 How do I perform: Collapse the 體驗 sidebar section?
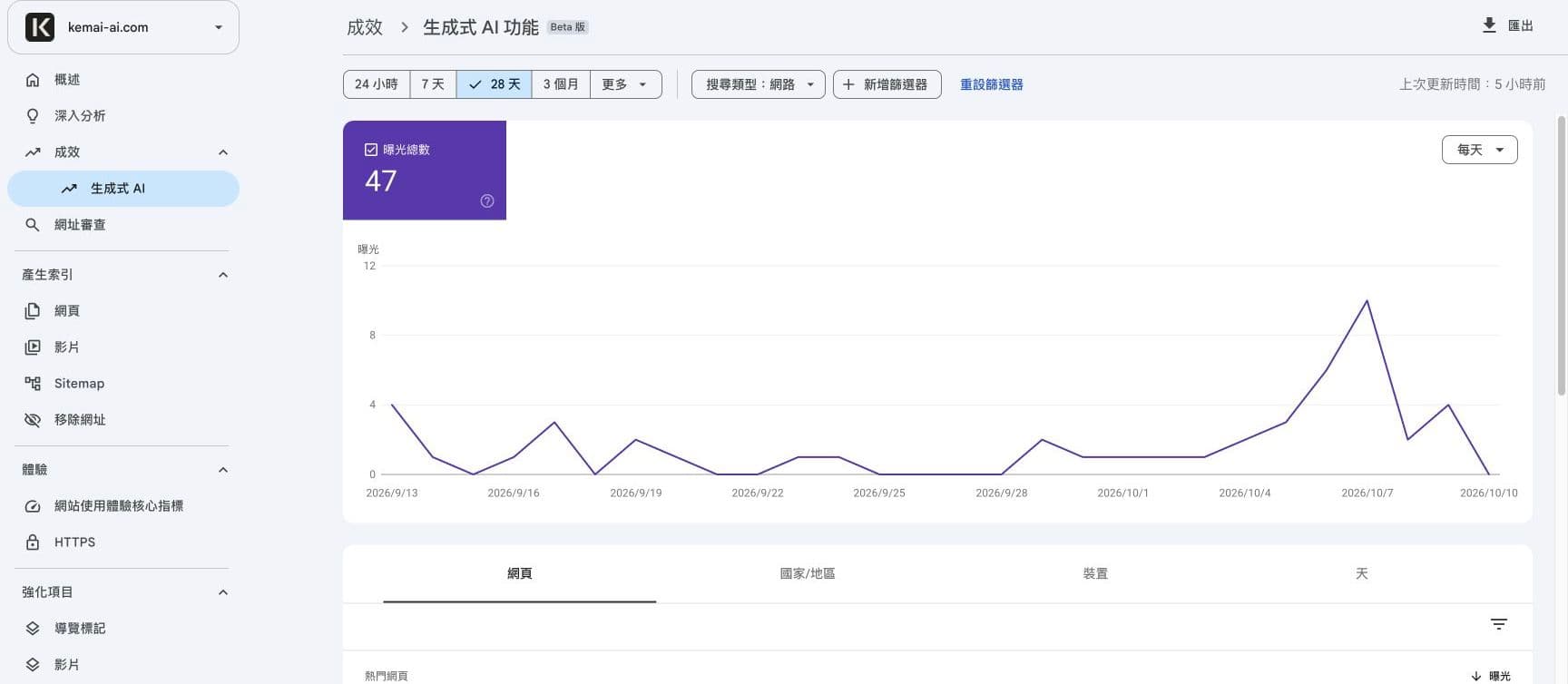223,470
